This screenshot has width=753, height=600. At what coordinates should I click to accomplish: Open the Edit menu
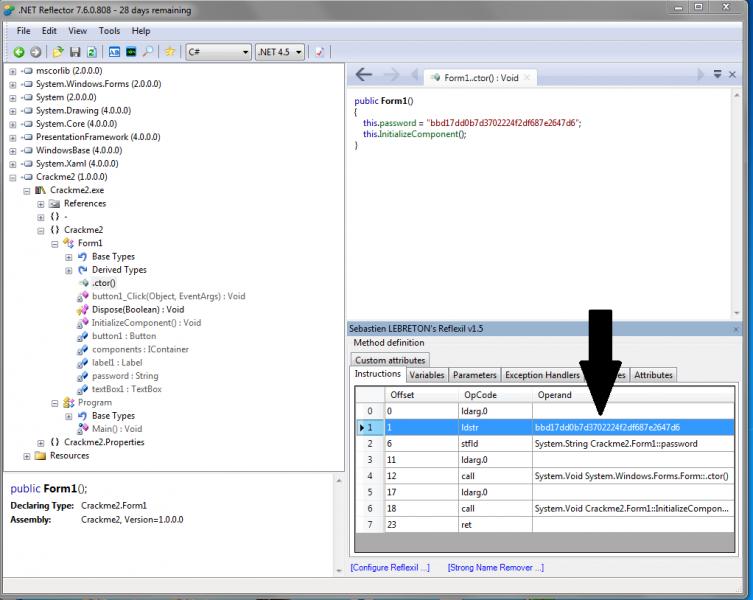coord(49,31)
